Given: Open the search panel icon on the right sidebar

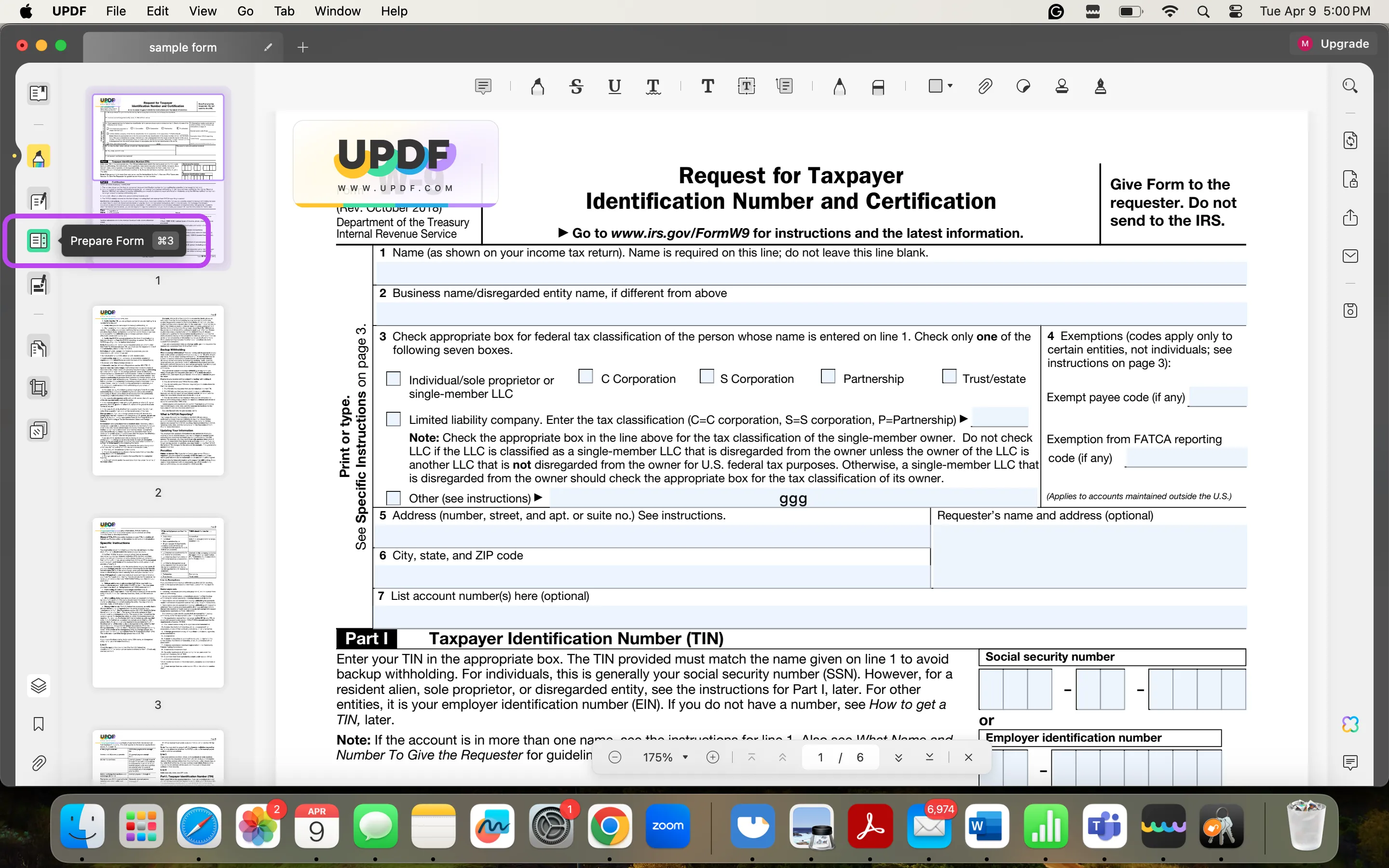Looking at the screenshot, I should (1350, 85).
